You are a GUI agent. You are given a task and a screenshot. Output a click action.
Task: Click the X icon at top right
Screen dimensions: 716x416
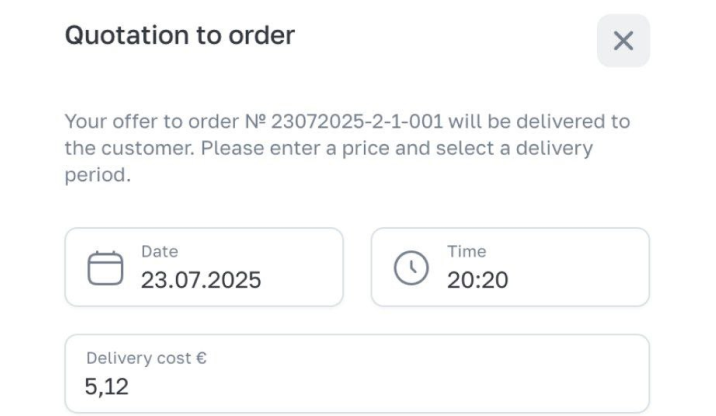tap(623, 41)
